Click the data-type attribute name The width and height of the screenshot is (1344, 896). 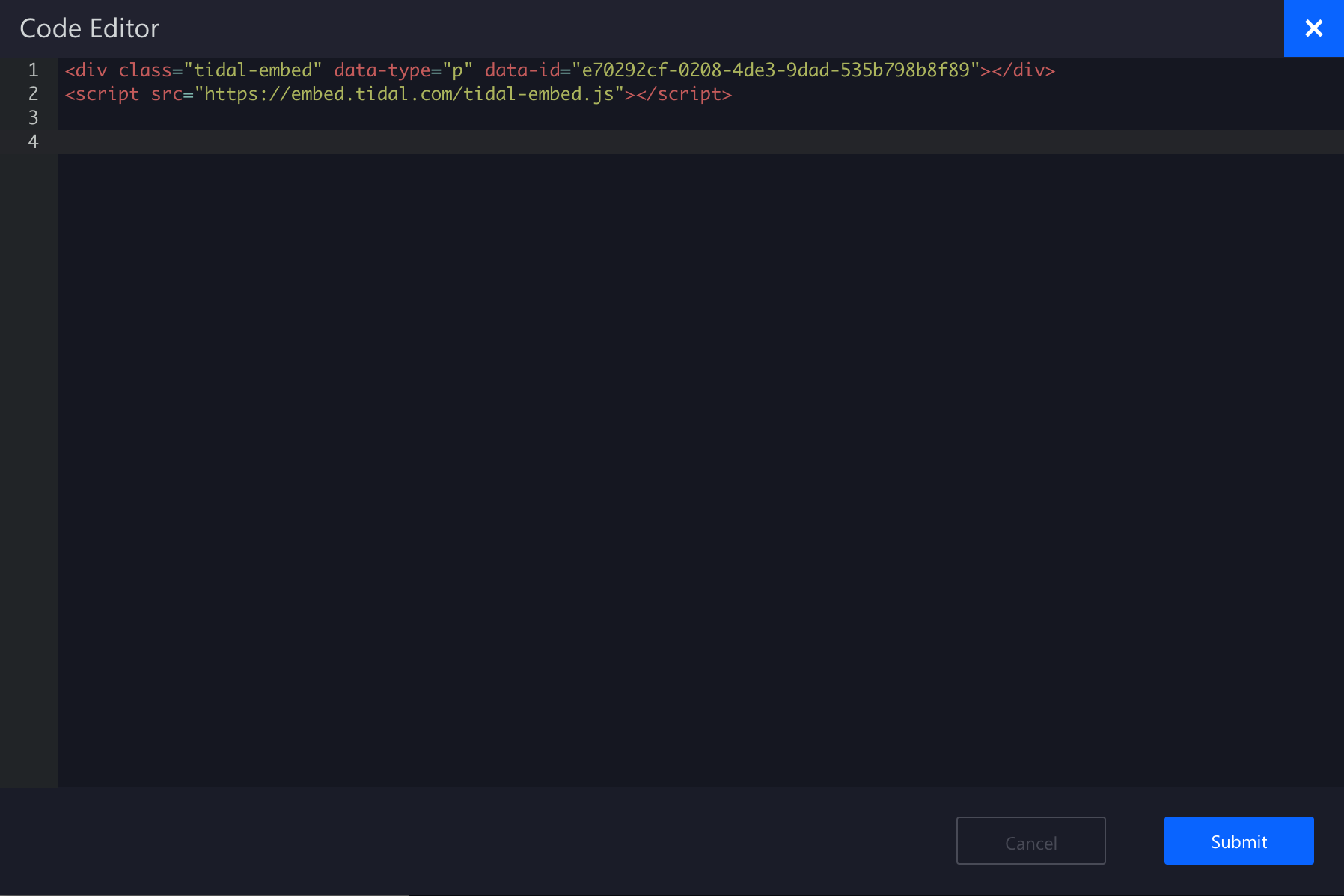click(382, 70)
